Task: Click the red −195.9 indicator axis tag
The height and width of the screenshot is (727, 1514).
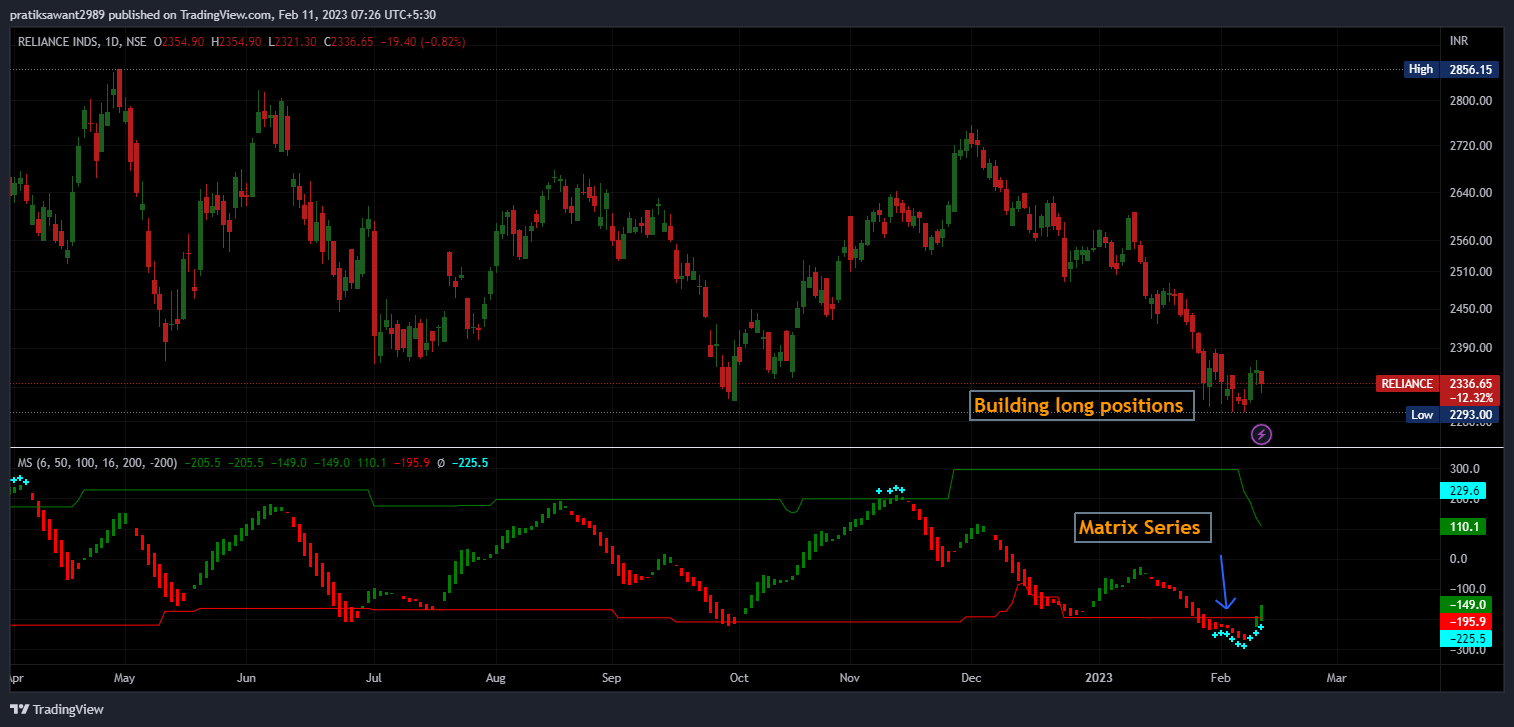Action: point(1467,622)
